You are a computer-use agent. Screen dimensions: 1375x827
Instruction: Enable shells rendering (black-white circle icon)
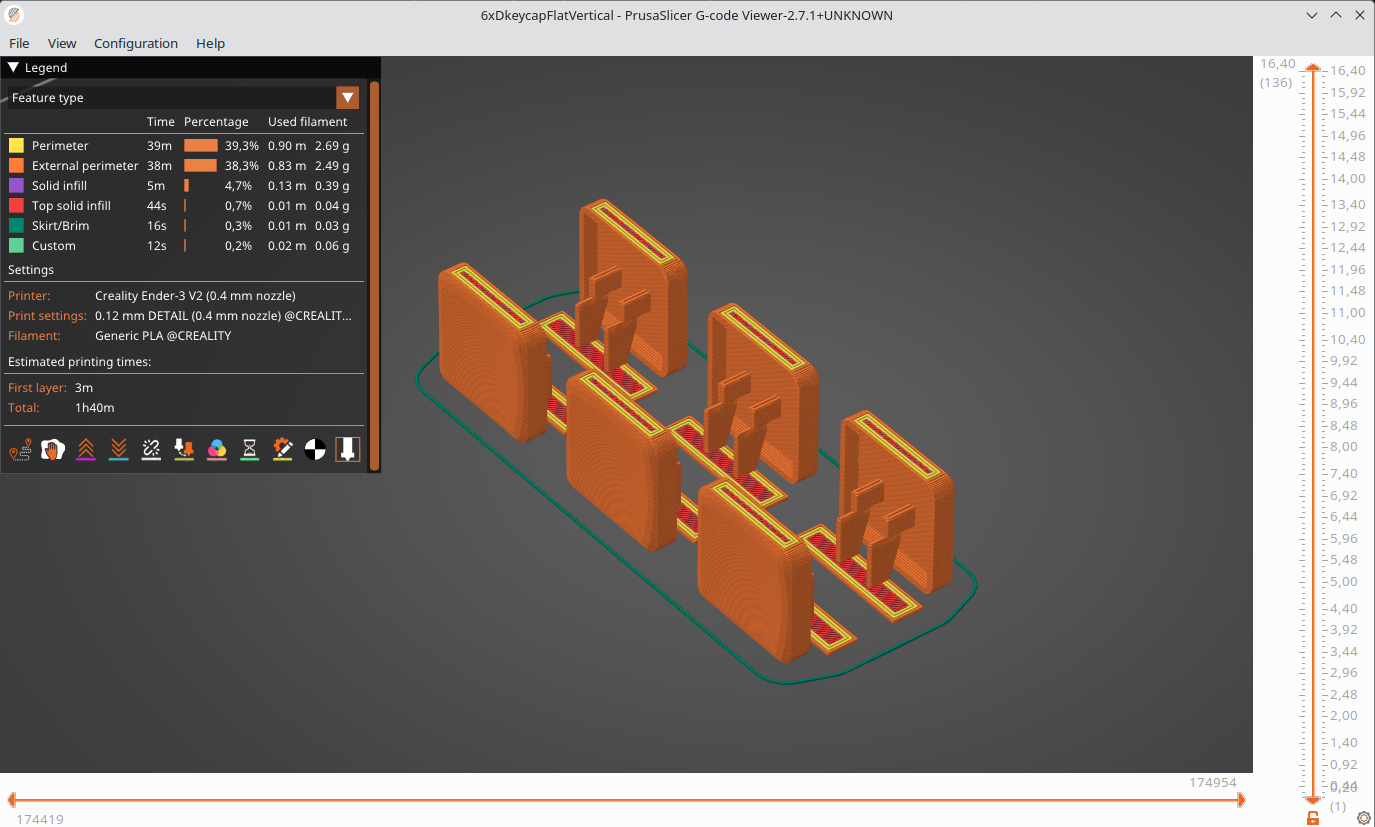[315, 449]
